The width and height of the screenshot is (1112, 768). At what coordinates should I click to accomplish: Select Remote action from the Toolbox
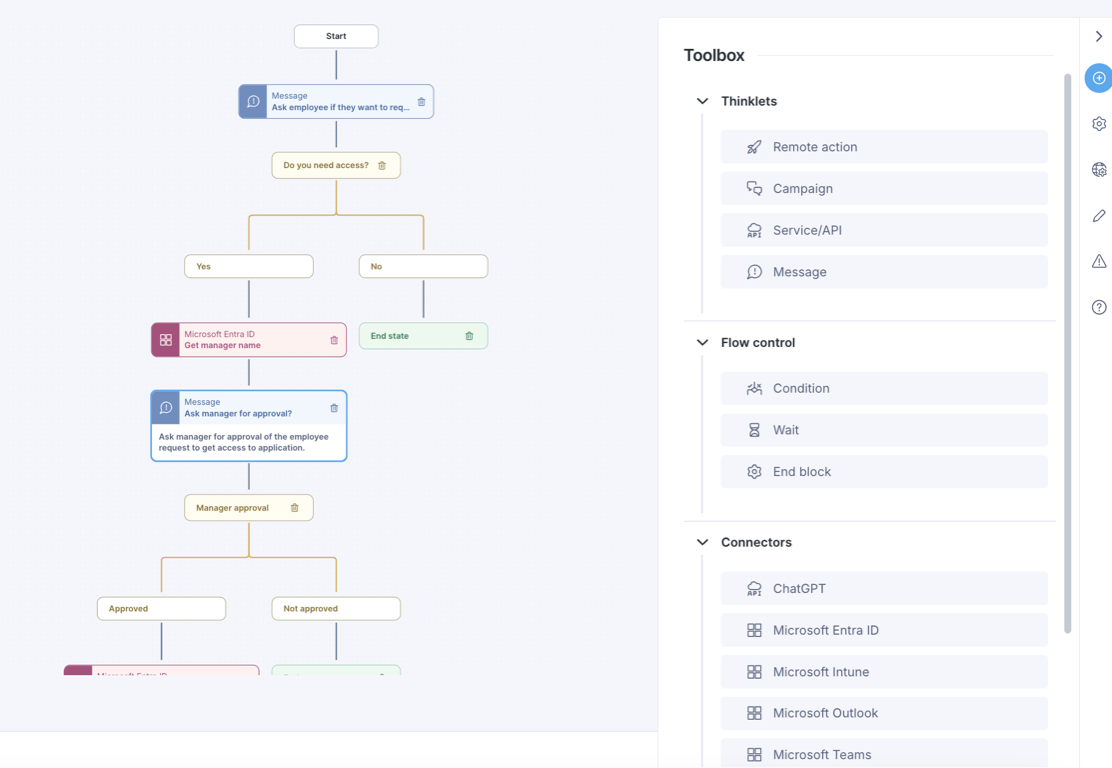click(884, 147)
